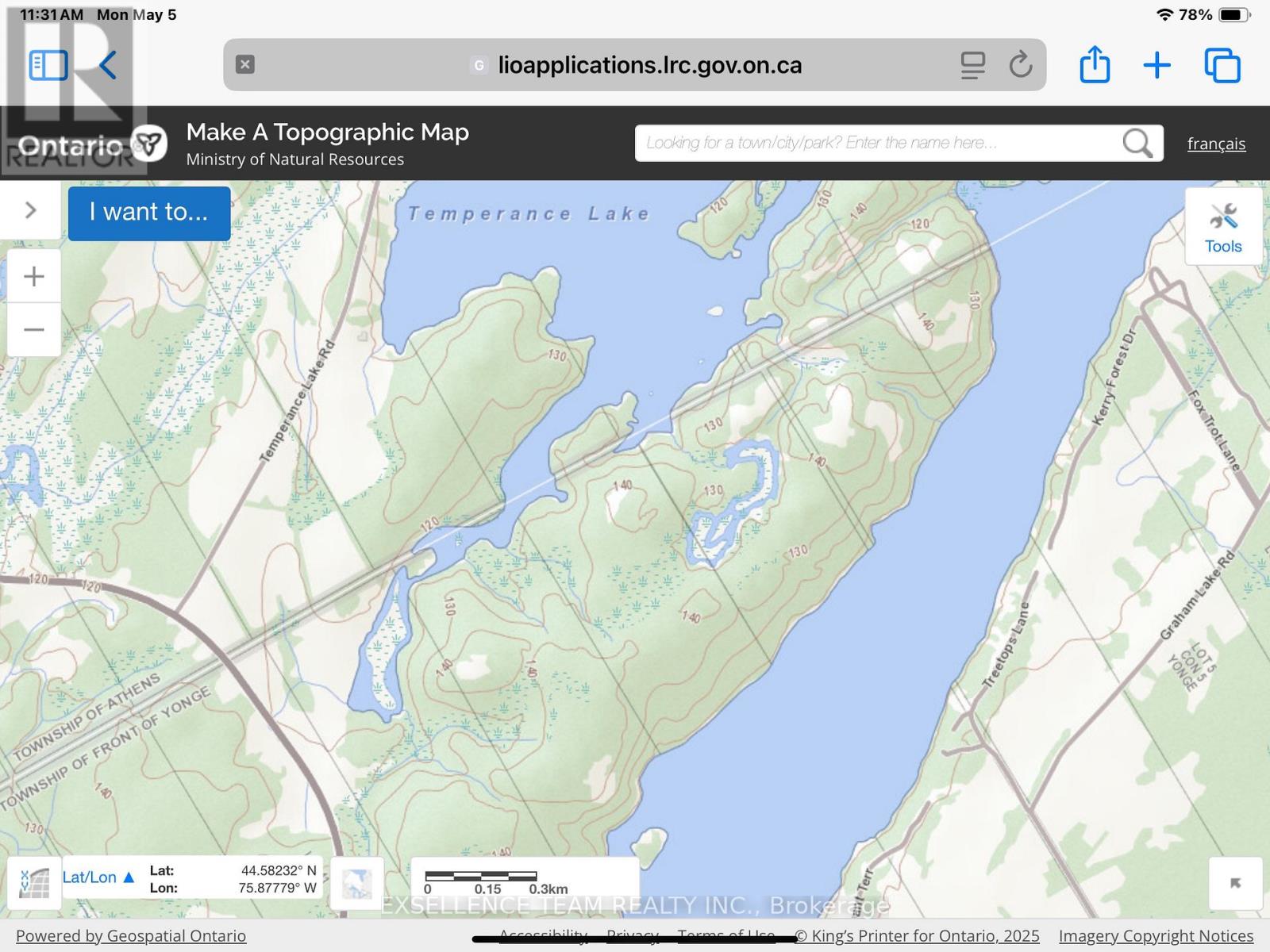Click the arrow icon at bottom right corner
The height and width of the screenshot is (952, 1270).
tap(1235, 883)
